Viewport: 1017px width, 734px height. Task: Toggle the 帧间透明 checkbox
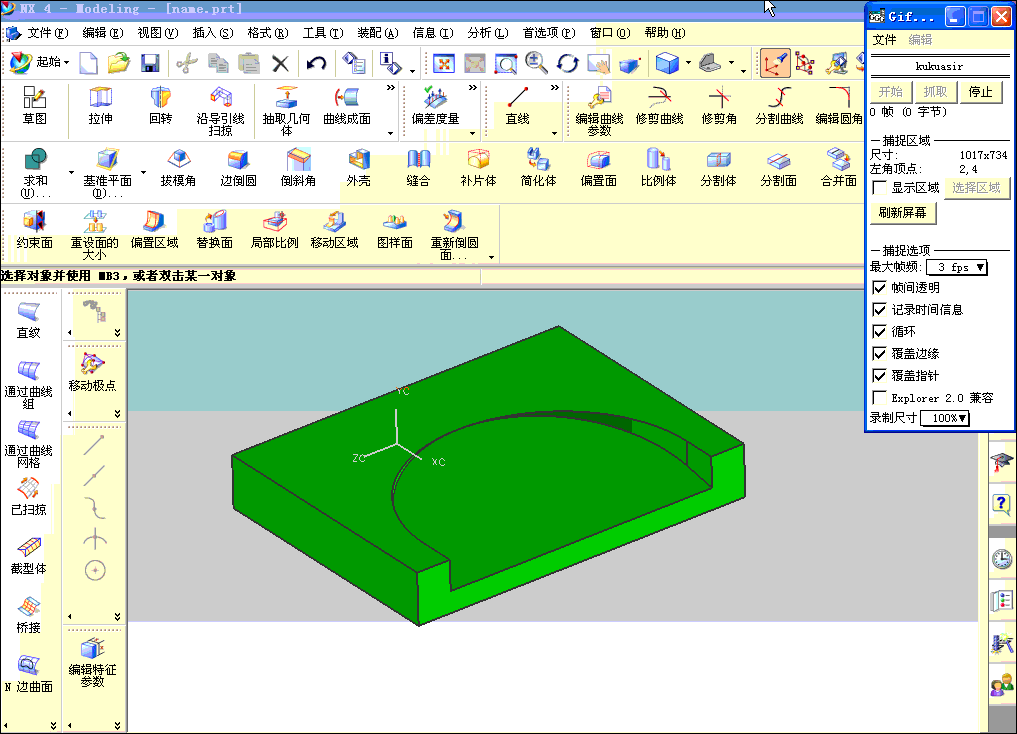coord(879,287)
